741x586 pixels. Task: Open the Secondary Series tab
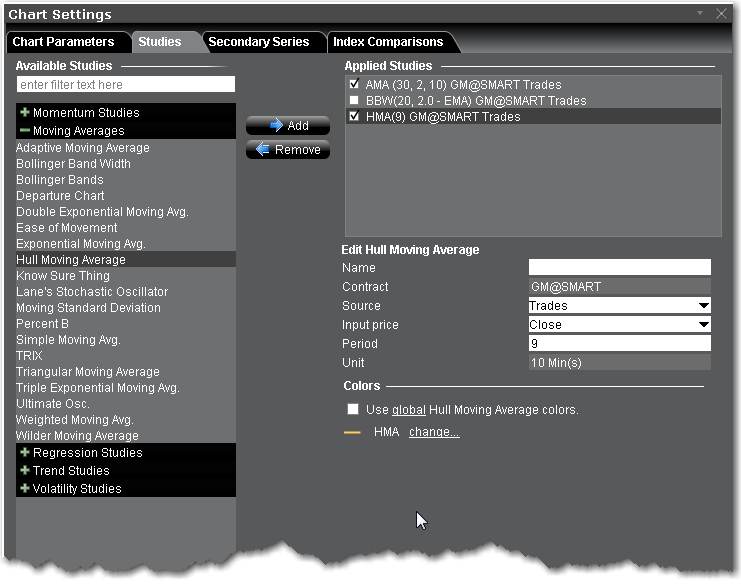[258, 42]
